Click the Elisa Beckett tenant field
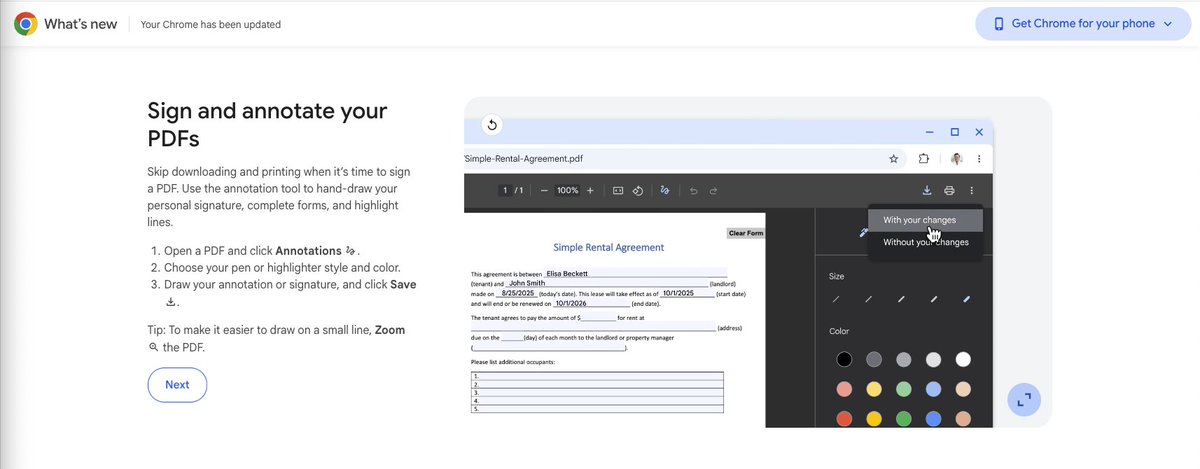 635,272
